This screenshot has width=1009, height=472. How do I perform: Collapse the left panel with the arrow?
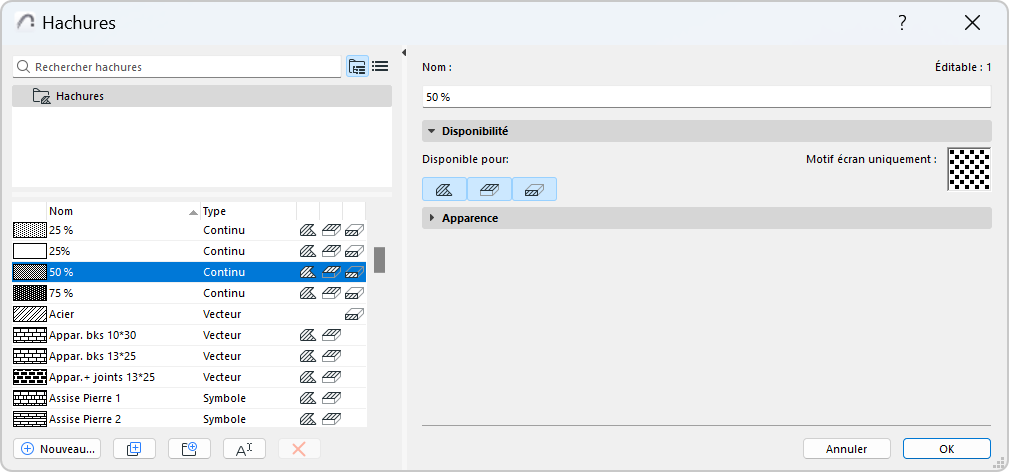coord(404,53)
